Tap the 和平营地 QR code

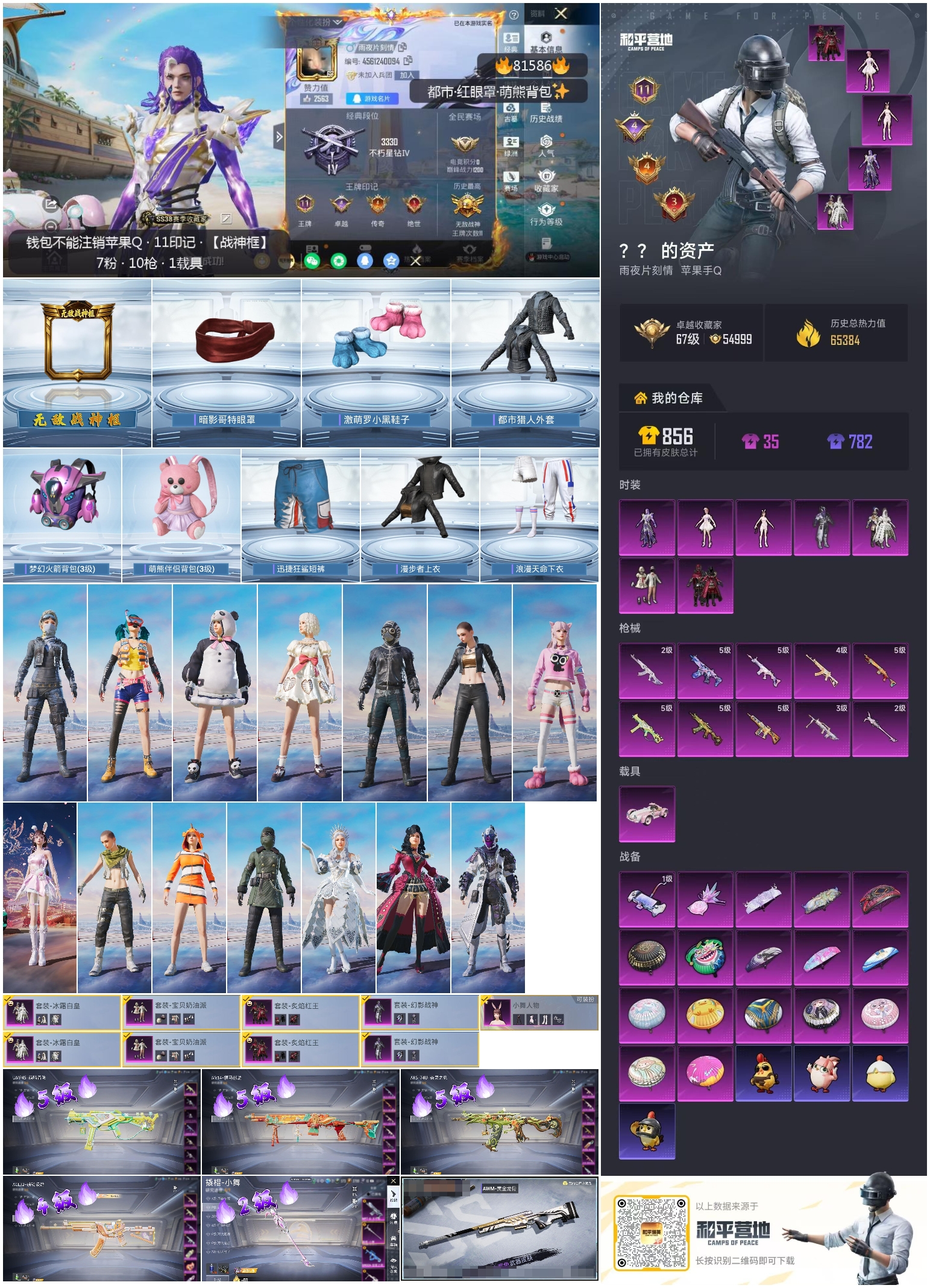click(651, 1233)
